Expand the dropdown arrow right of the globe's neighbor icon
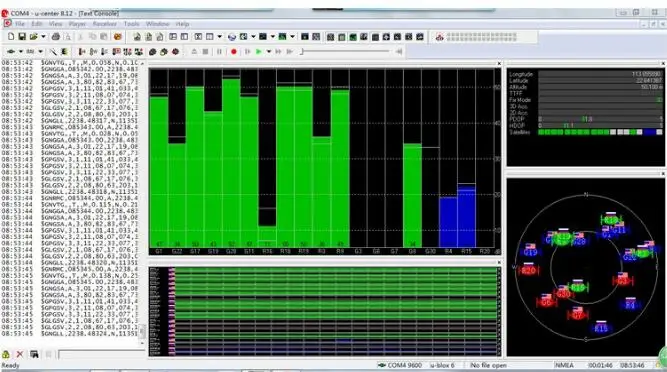 pyautogui.click(x=253, y=37)
